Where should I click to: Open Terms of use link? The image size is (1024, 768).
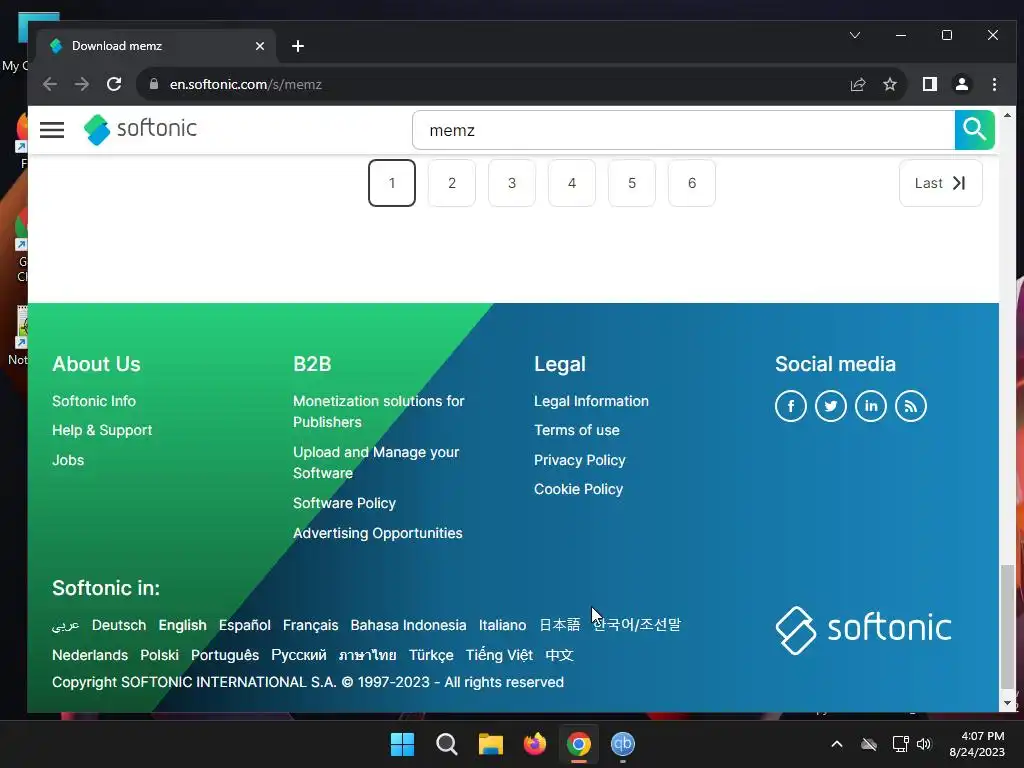[x=577, y=430]
